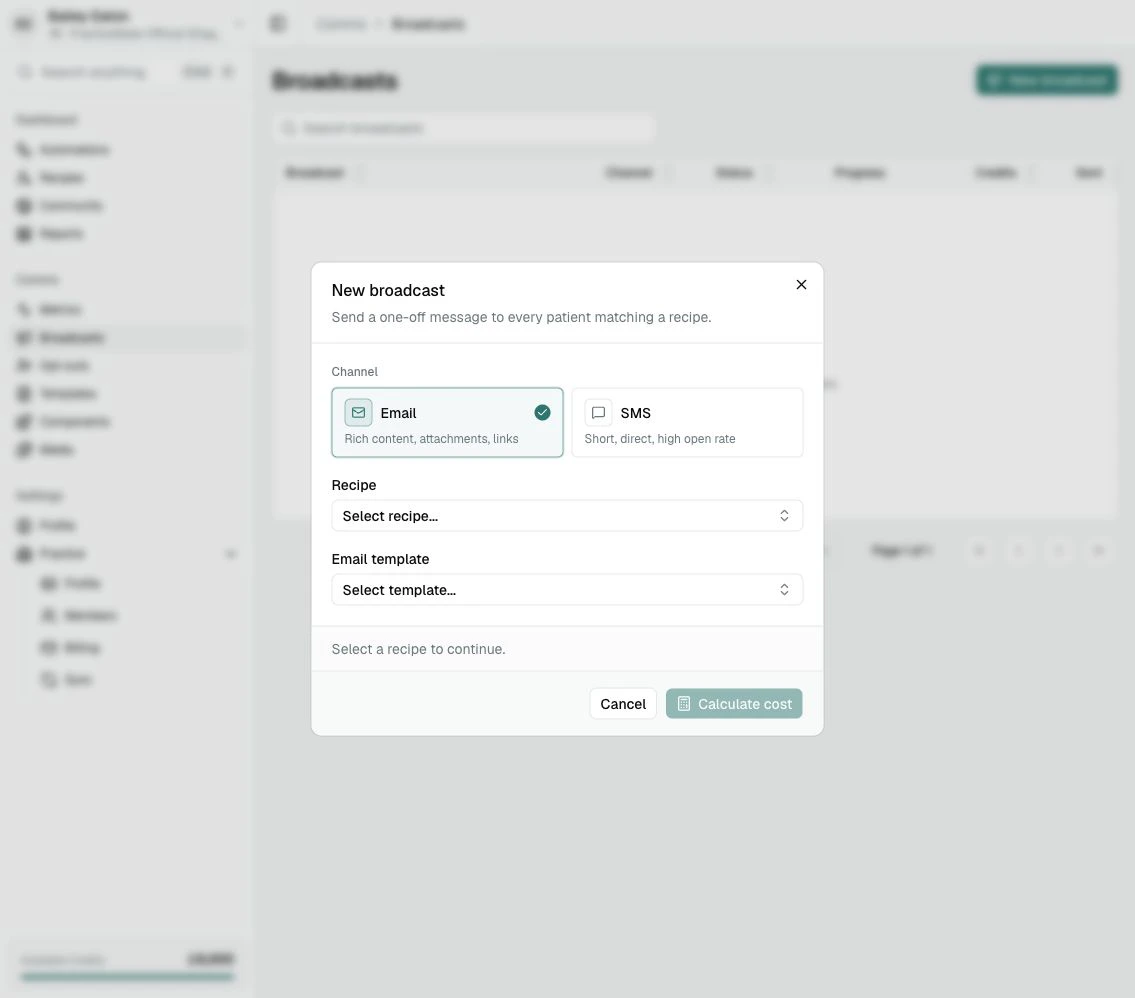Click 'Send a one-off message' description text
The height and width of the screenshot is (998, 1135).
(x=521, y=317)
